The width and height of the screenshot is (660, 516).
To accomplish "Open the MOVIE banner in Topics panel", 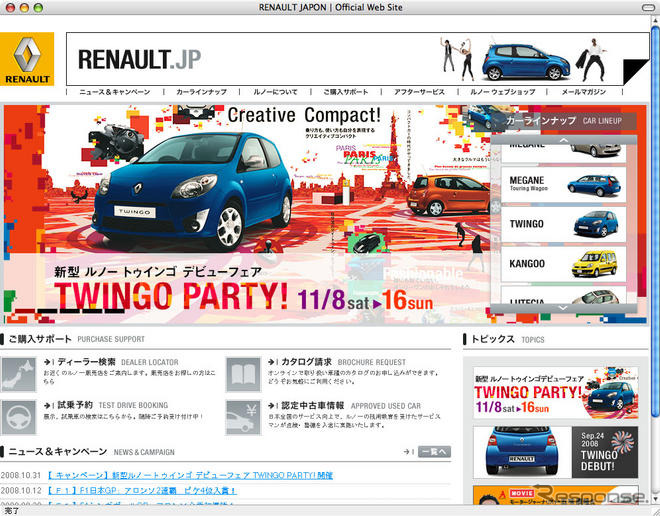I will 556,495.
